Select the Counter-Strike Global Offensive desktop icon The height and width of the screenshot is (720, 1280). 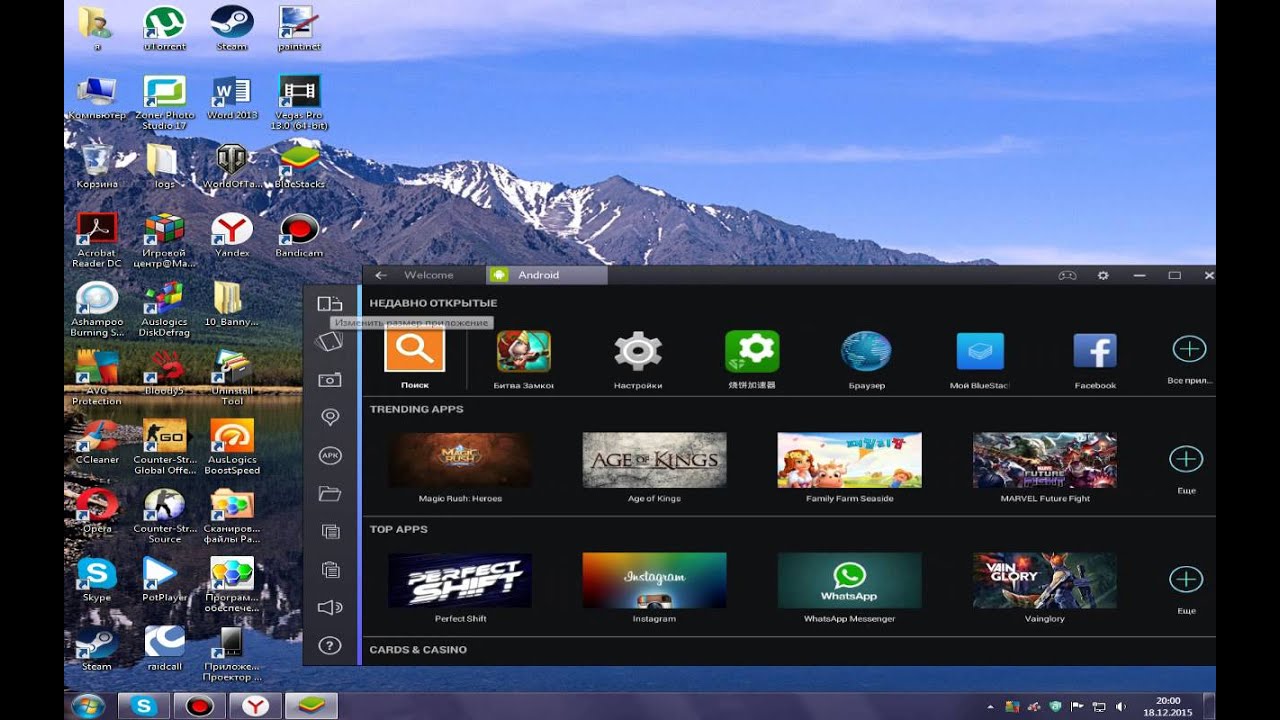coord(165,446)
